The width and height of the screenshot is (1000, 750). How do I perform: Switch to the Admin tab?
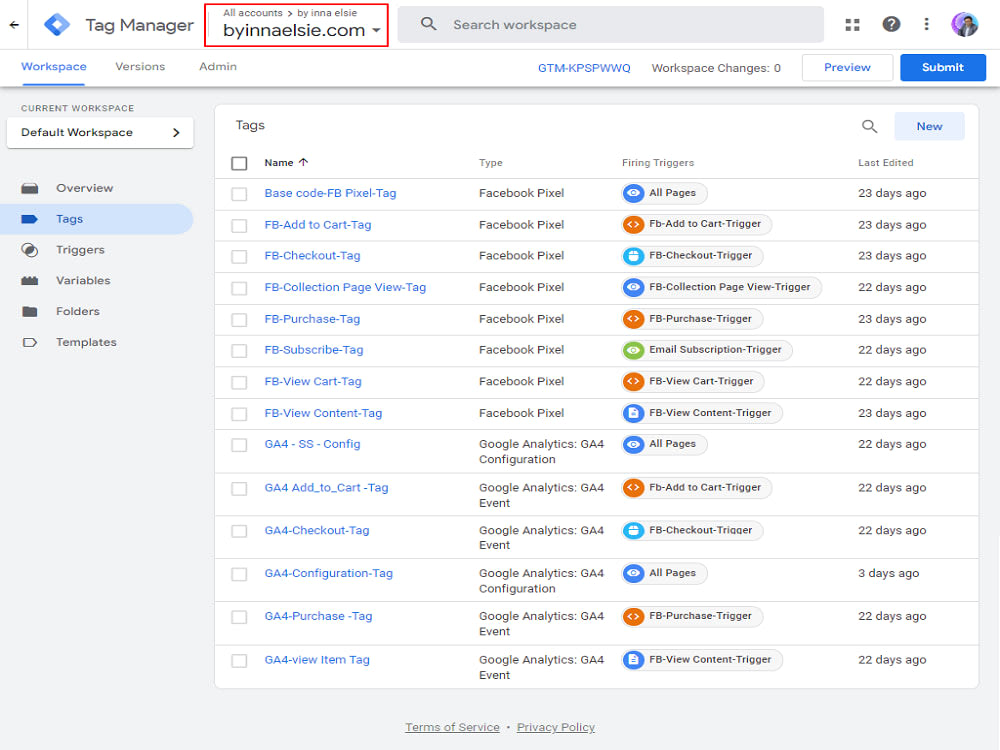[217, 67]
